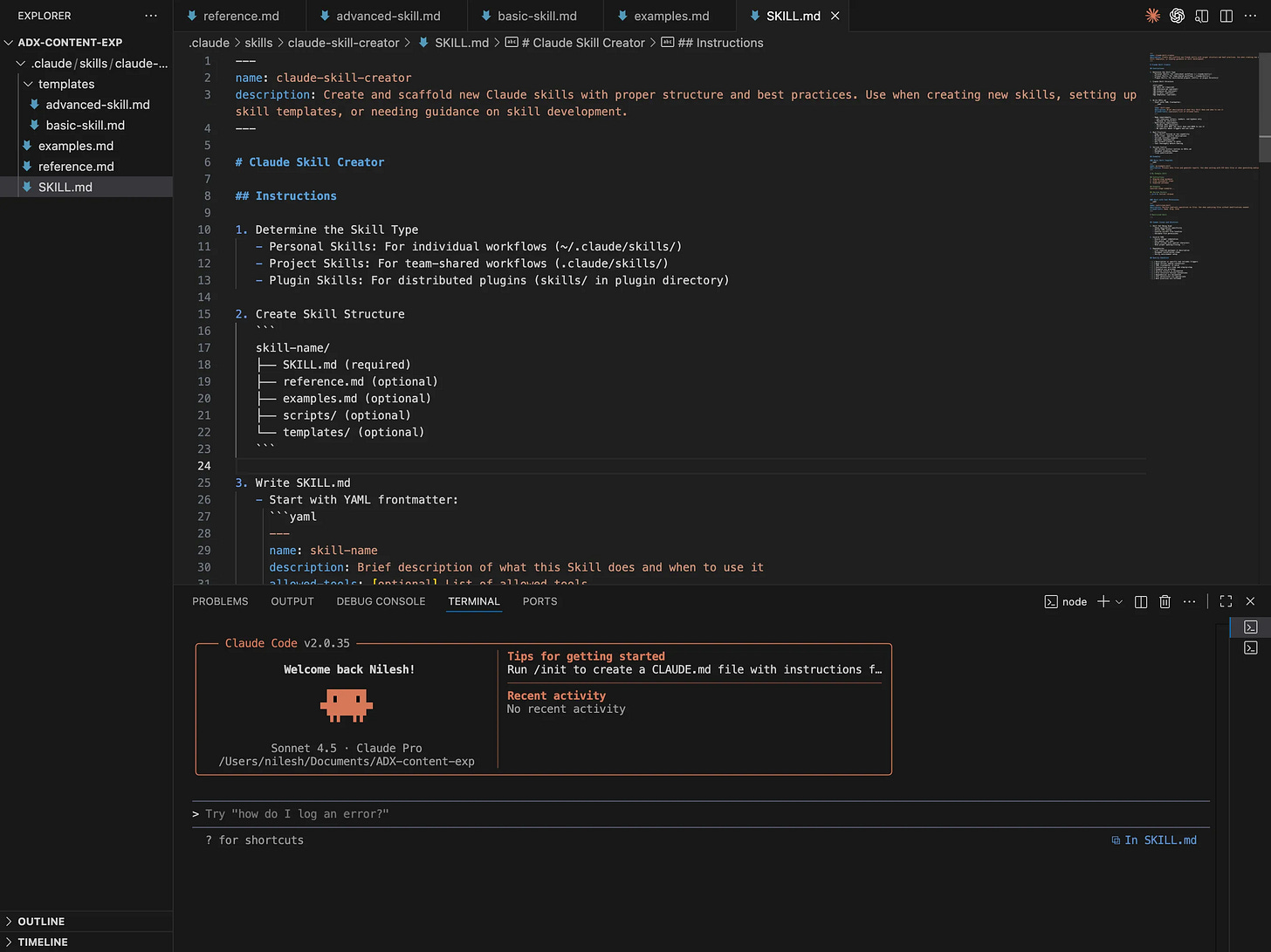This screenshot has width=1271, height=952.
Task: Switch to the basic-skill.md tab
Action: coord(536,16)
